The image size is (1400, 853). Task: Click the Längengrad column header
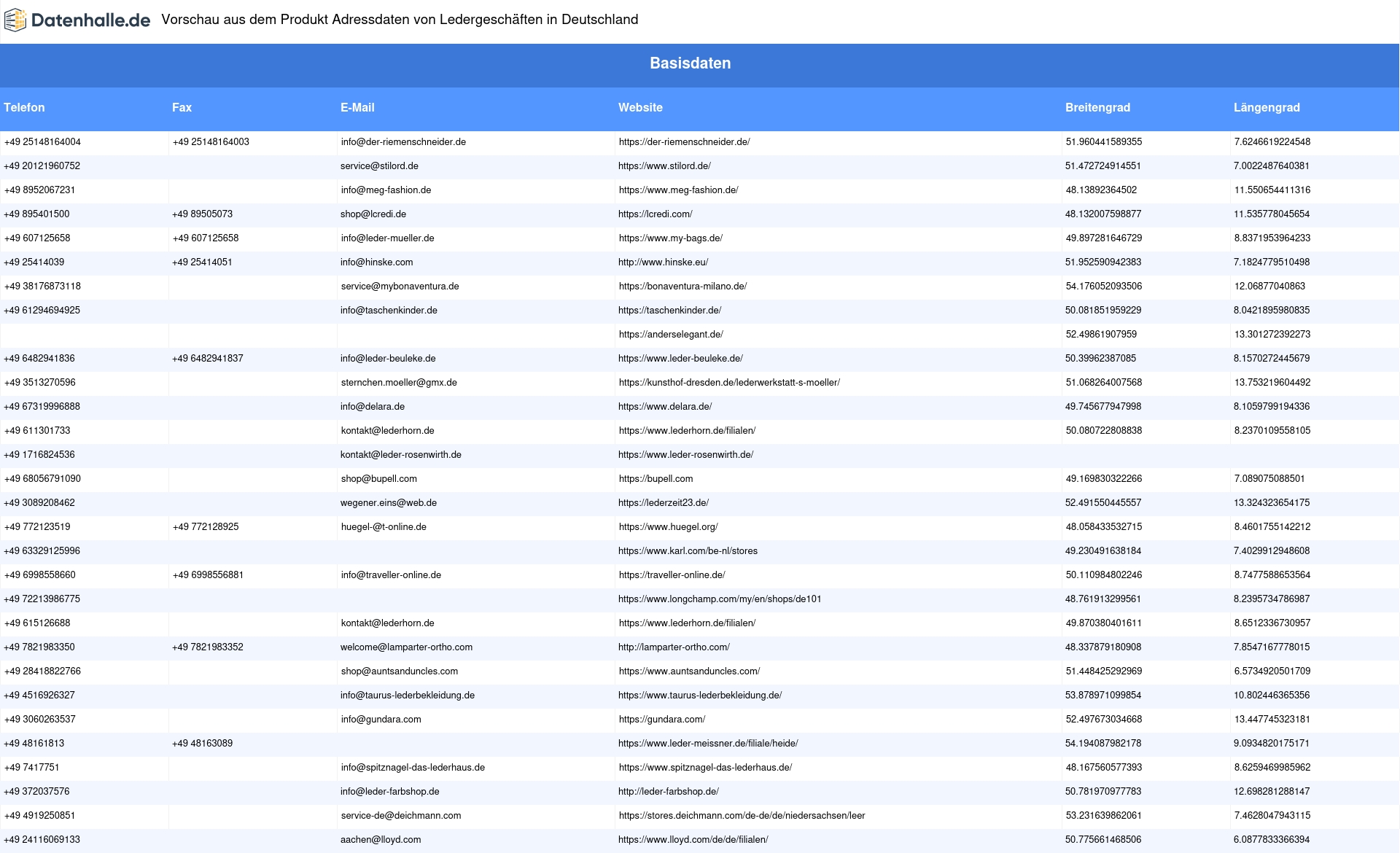coord(1267,108)
